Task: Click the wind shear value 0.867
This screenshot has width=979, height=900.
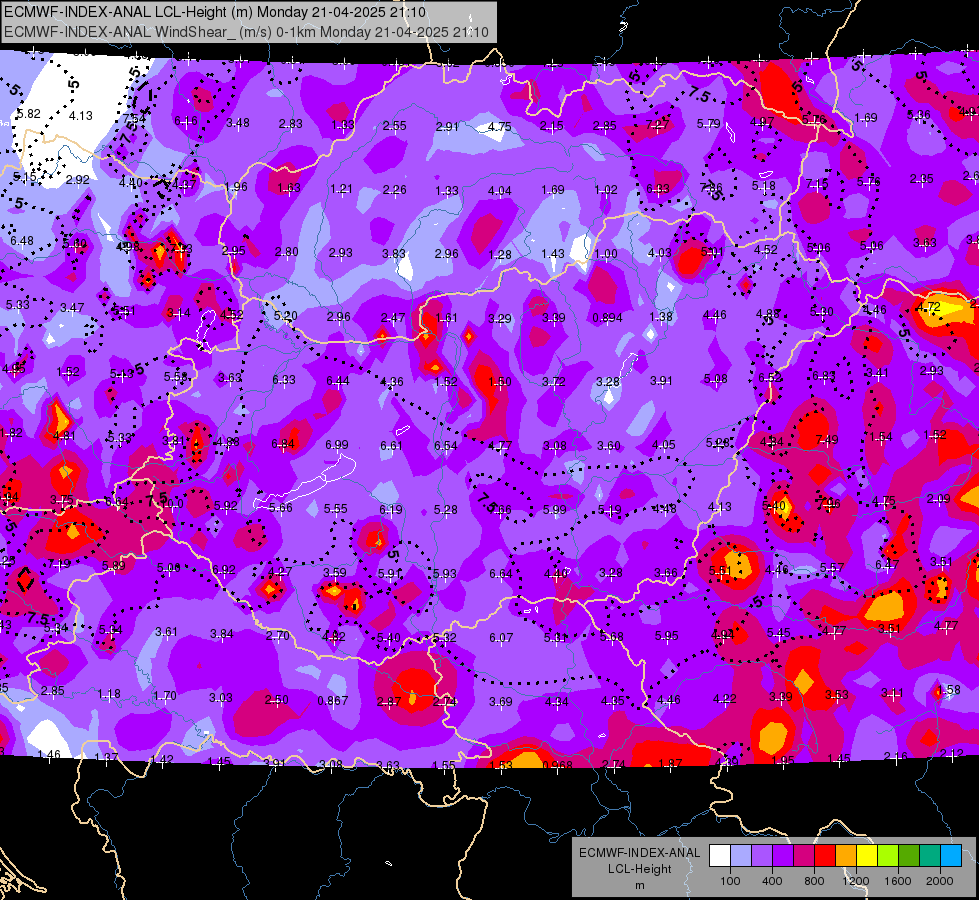Action: [333, 701]
